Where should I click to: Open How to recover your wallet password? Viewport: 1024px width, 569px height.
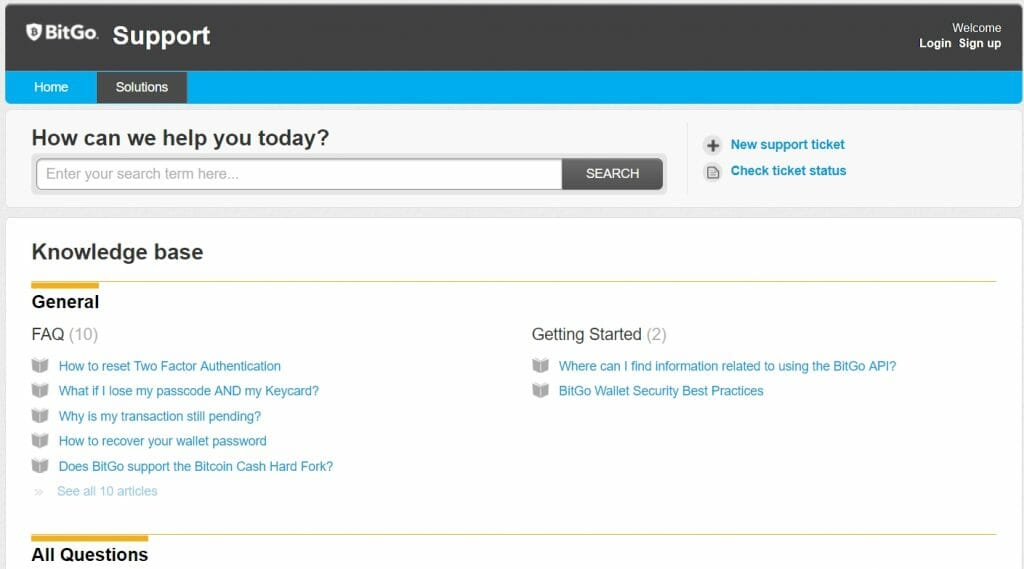[163, 441]
